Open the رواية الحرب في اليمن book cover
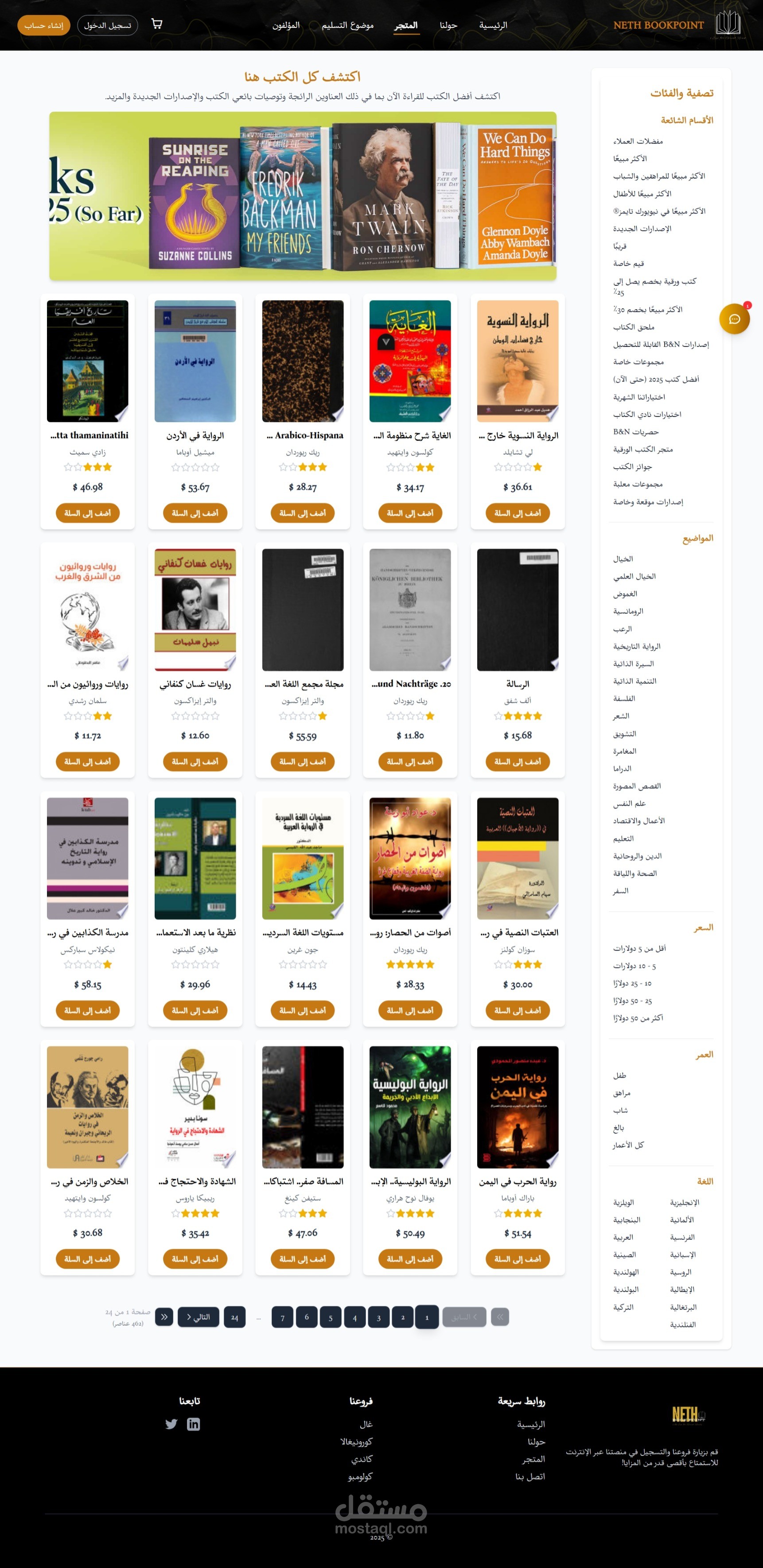This screenshot has width=763, height=1568. click(x=518, y=1106)
